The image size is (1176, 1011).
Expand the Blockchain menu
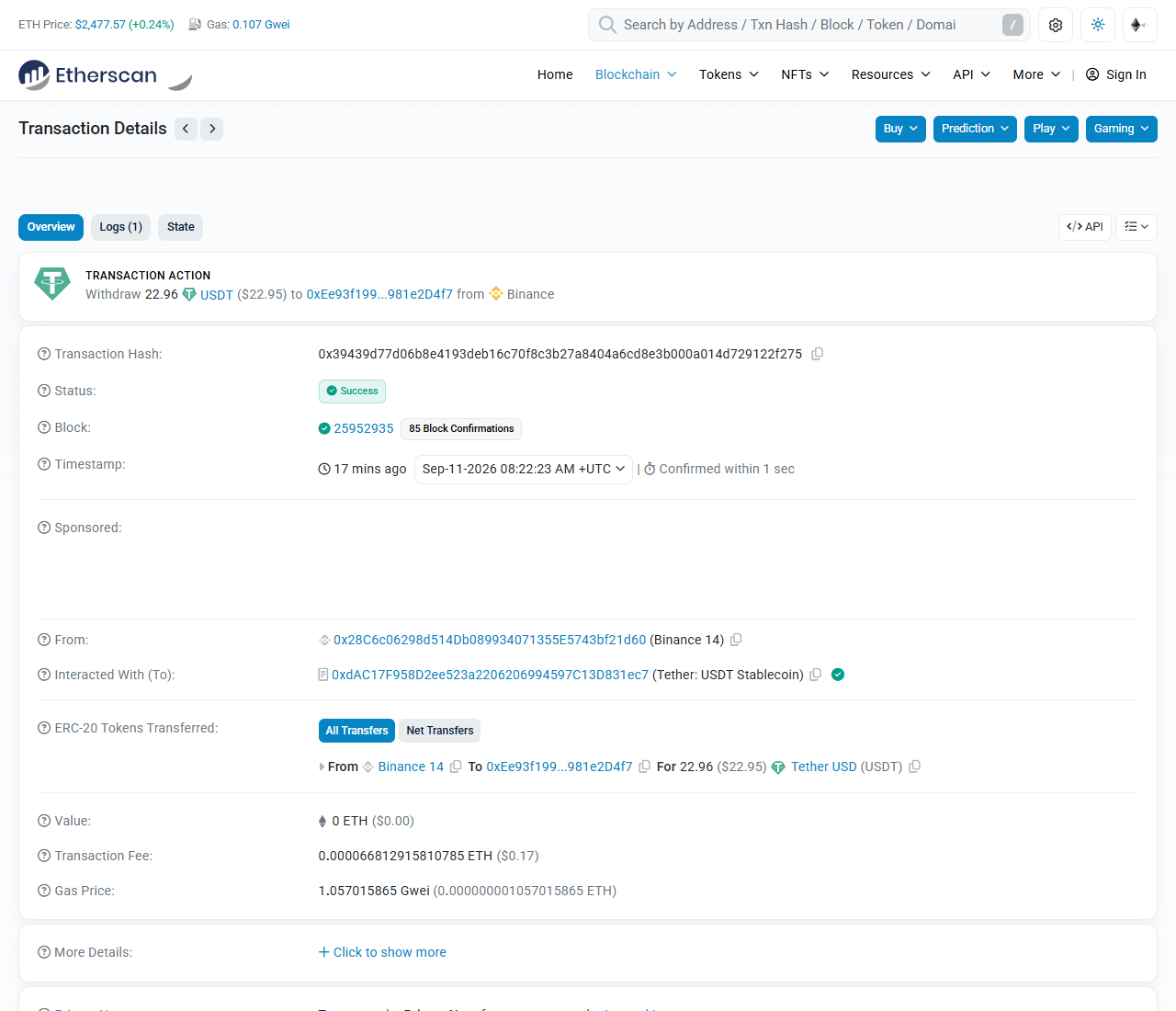tap(636, 74)
